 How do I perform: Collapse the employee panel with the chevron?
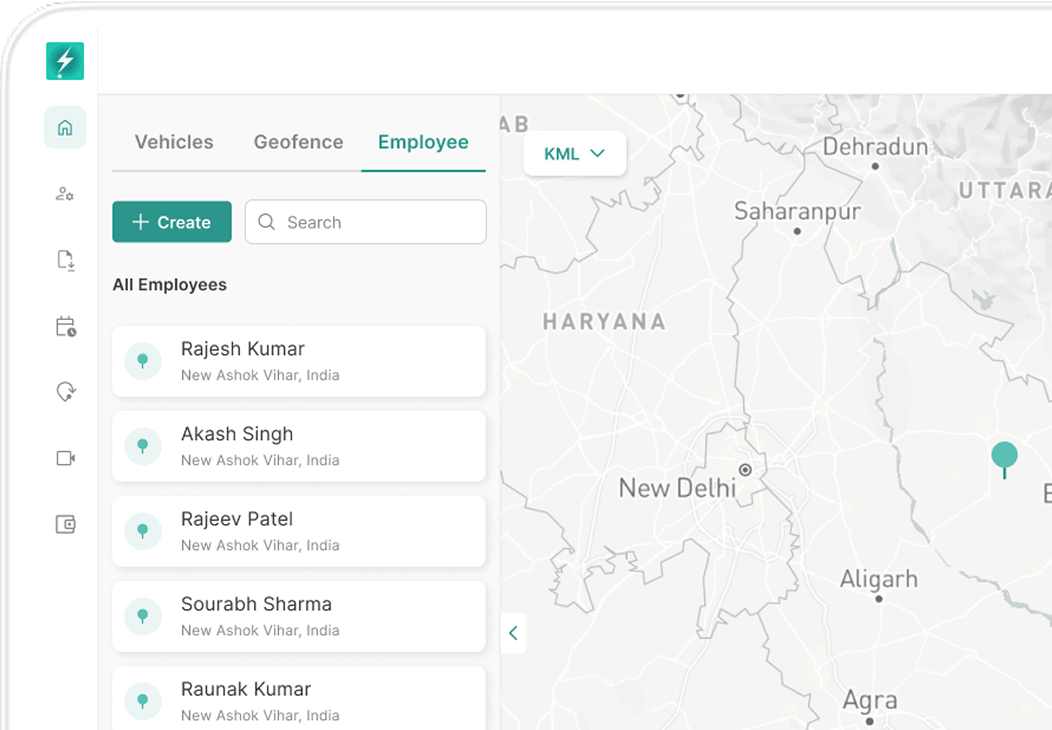[513, 633]
